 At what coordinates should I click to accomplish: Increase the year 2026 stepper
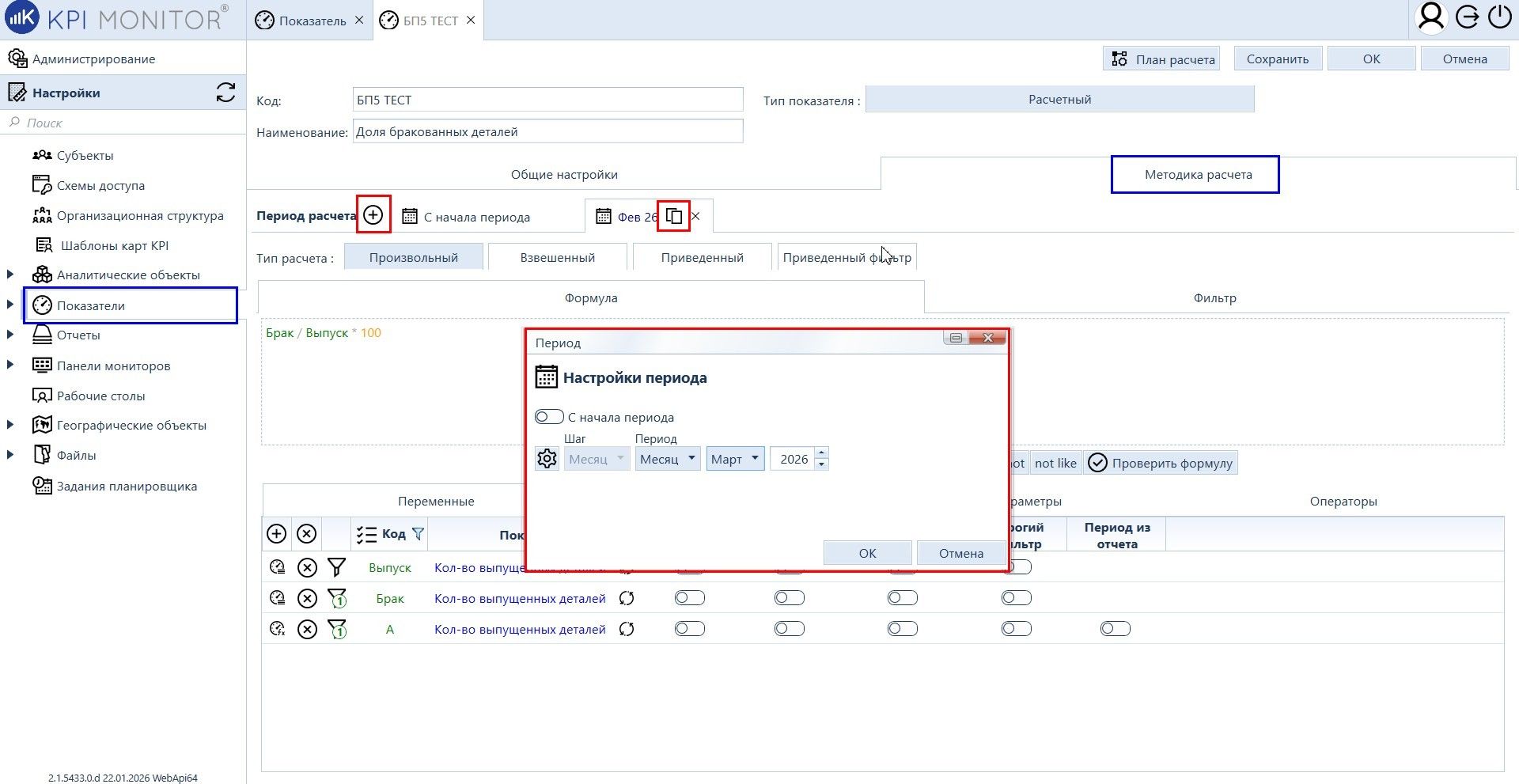[821, 453]
